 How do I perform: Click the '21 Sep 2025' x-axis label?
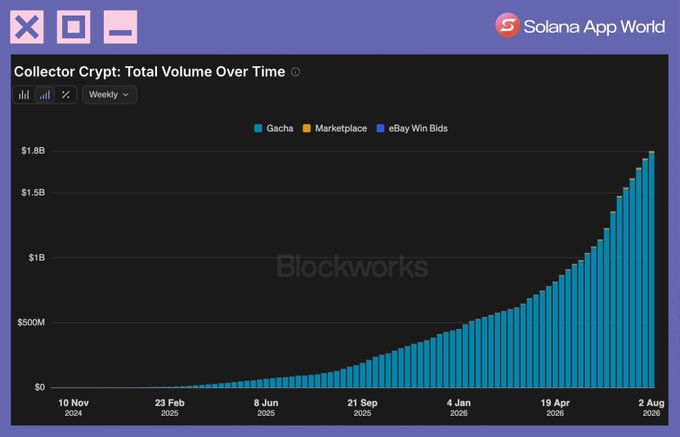click(x=362, y=408)
